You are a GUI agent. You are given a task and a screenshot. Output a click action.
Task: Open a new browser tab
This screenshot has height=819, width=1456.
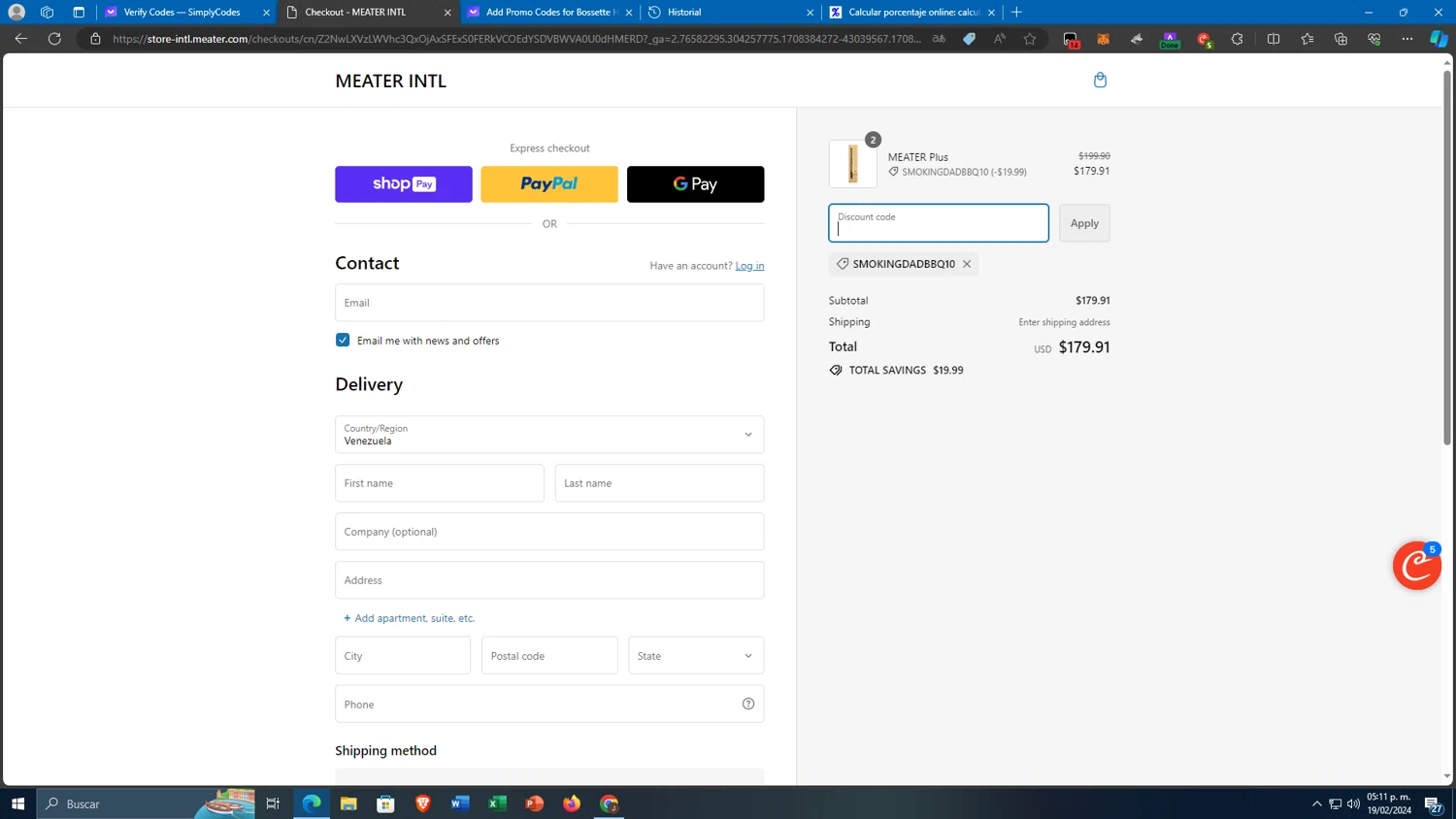coord(1016,13)
